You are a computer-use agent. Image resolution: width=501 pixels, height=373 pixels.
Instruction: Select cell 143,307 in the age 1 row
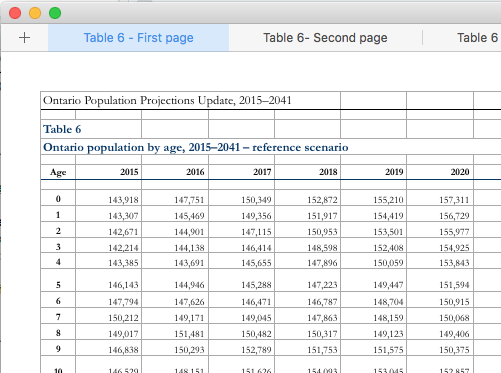pyautogui.click(x=108, y=214)
